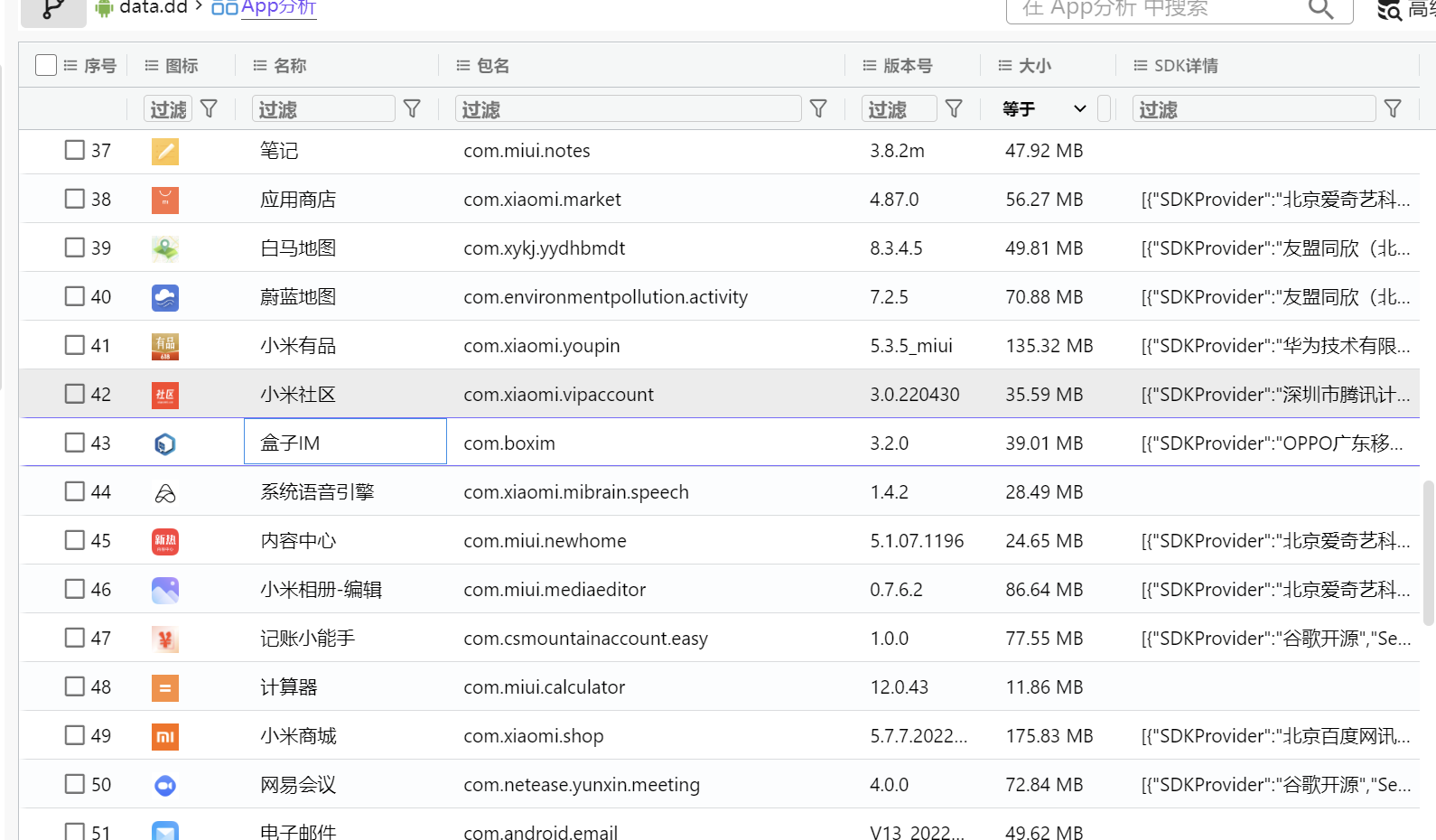The width and height of the screenshot is (1436, 840).
Task: Click package name com.environmentpollution.activity
Action: 606,297
